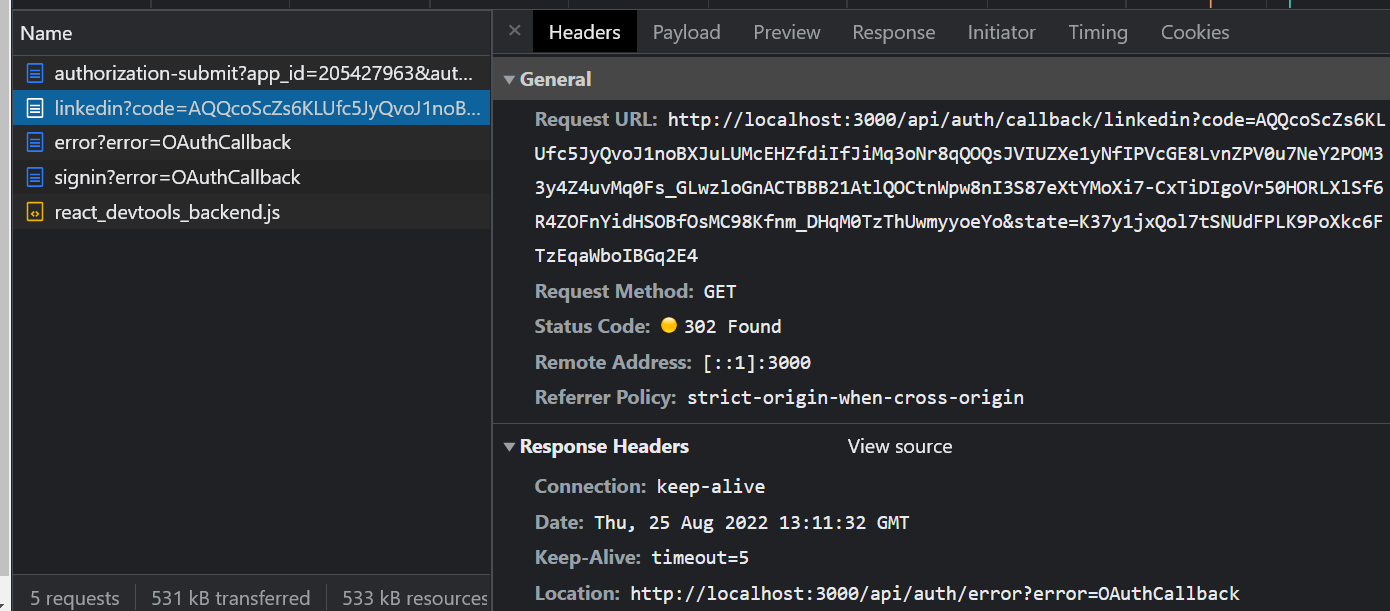The height and width of the screenshot is (611, 1390).
Task: Close the request details panel with the X
Action: coord(513,31)
